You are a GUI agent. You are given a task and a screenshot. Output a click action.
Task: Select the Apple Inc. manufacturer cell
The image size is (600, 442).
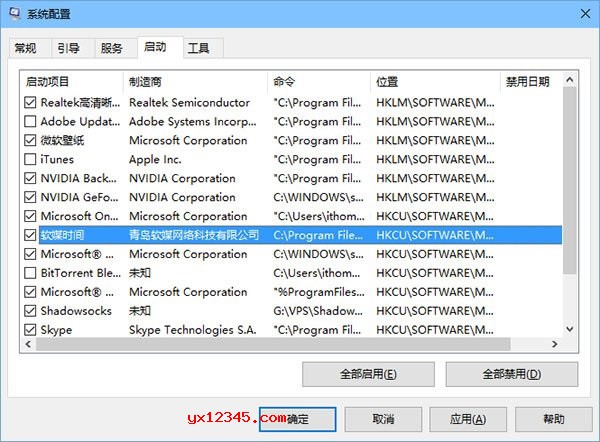click(155, 159)
